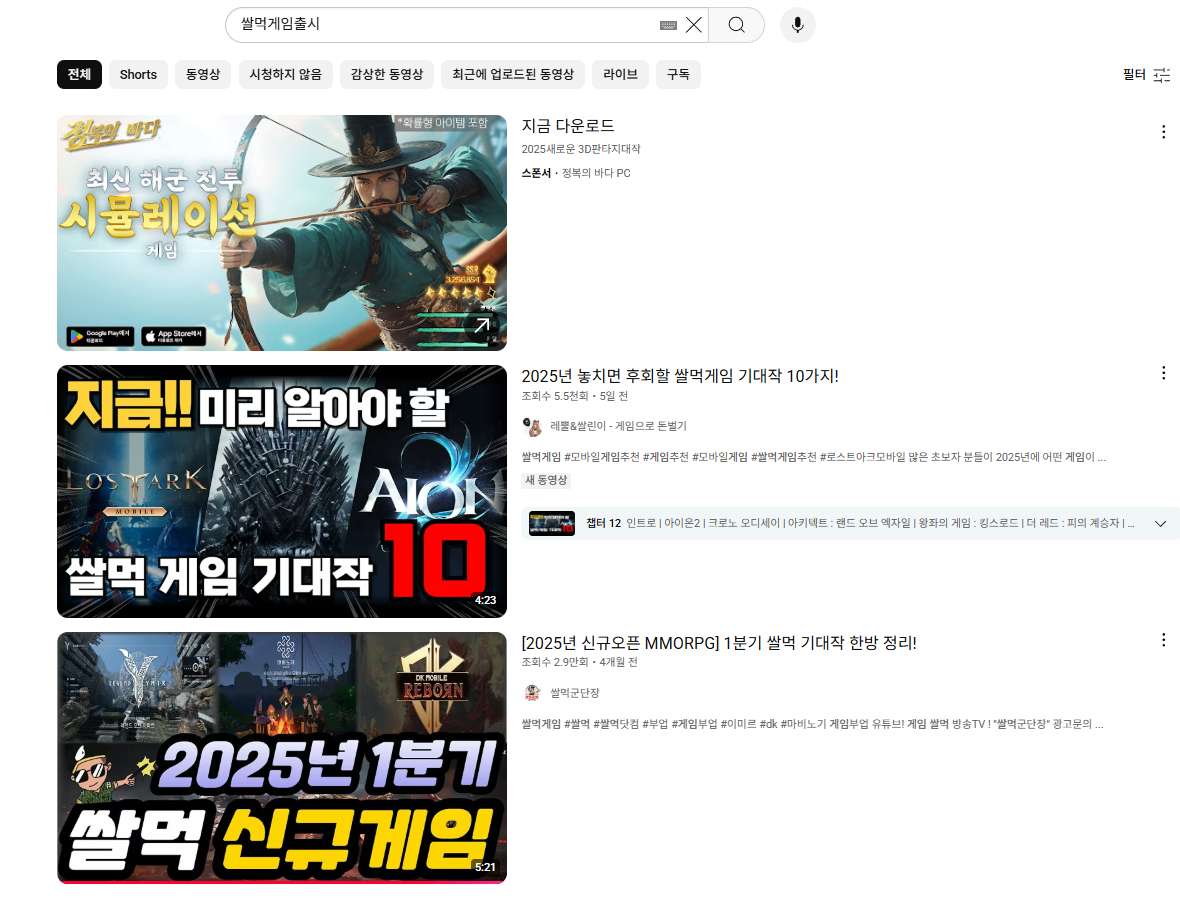Expand the 챕터 12 chapters list chevron
The height and width of the screenshot is (899, 1180).
pos(1160,524)
